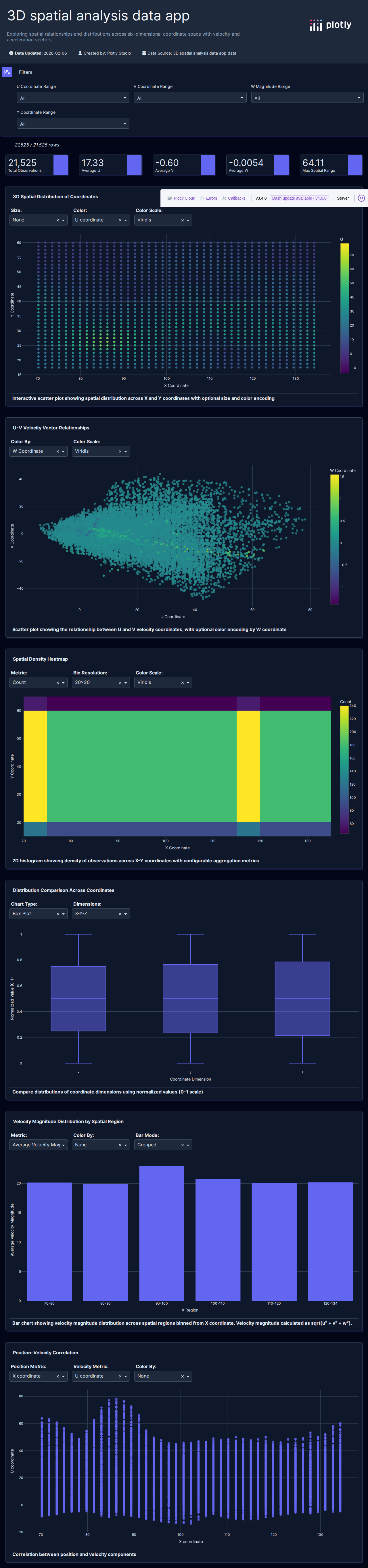
Task: Clear X coordinate Position Metric selection
Action: pyautogui.click(x=58, y=1376)
